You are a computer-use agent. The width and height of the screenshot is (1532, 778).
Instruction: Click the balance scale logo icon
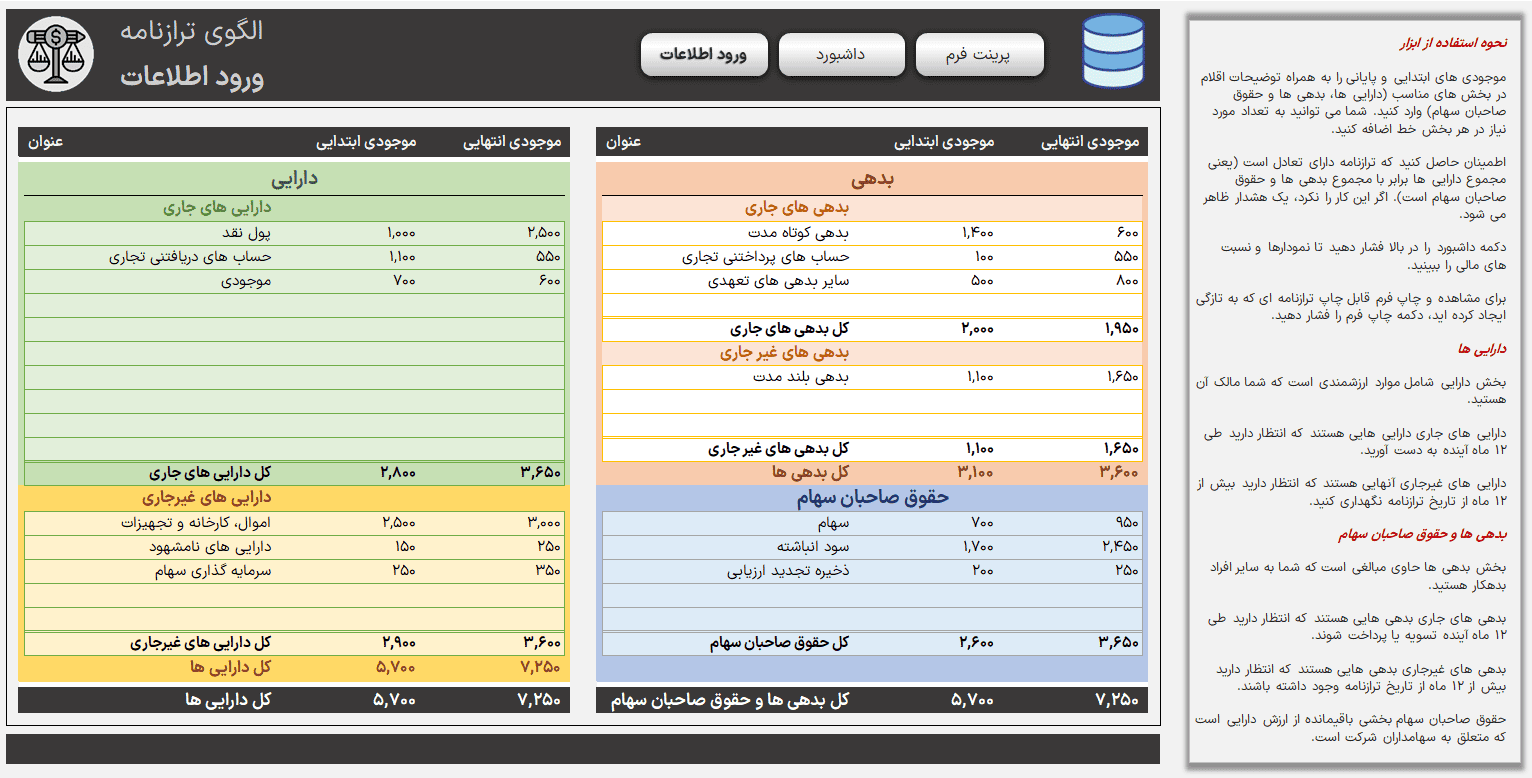55,54
